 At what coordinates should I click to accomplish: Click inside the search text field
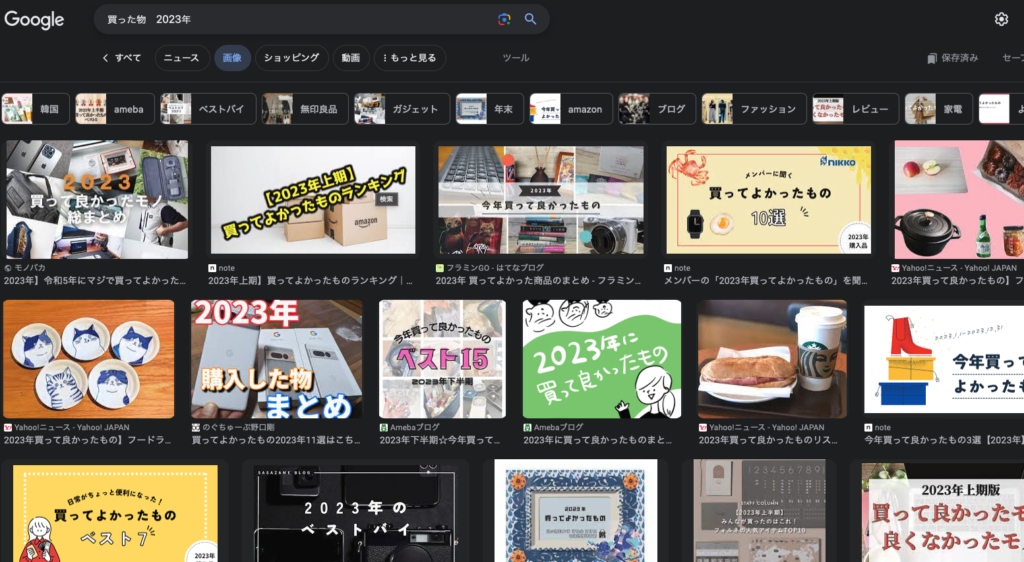pyautogui.click(x=300, y=19)
